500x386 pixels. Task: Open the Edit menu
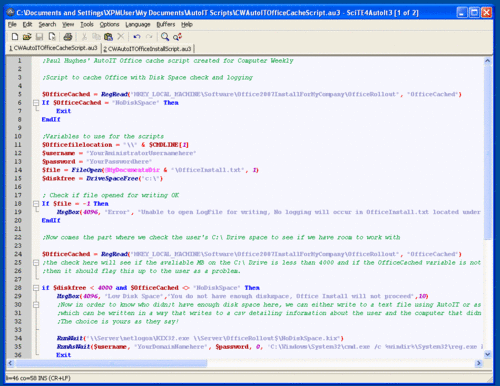[27, 24]
